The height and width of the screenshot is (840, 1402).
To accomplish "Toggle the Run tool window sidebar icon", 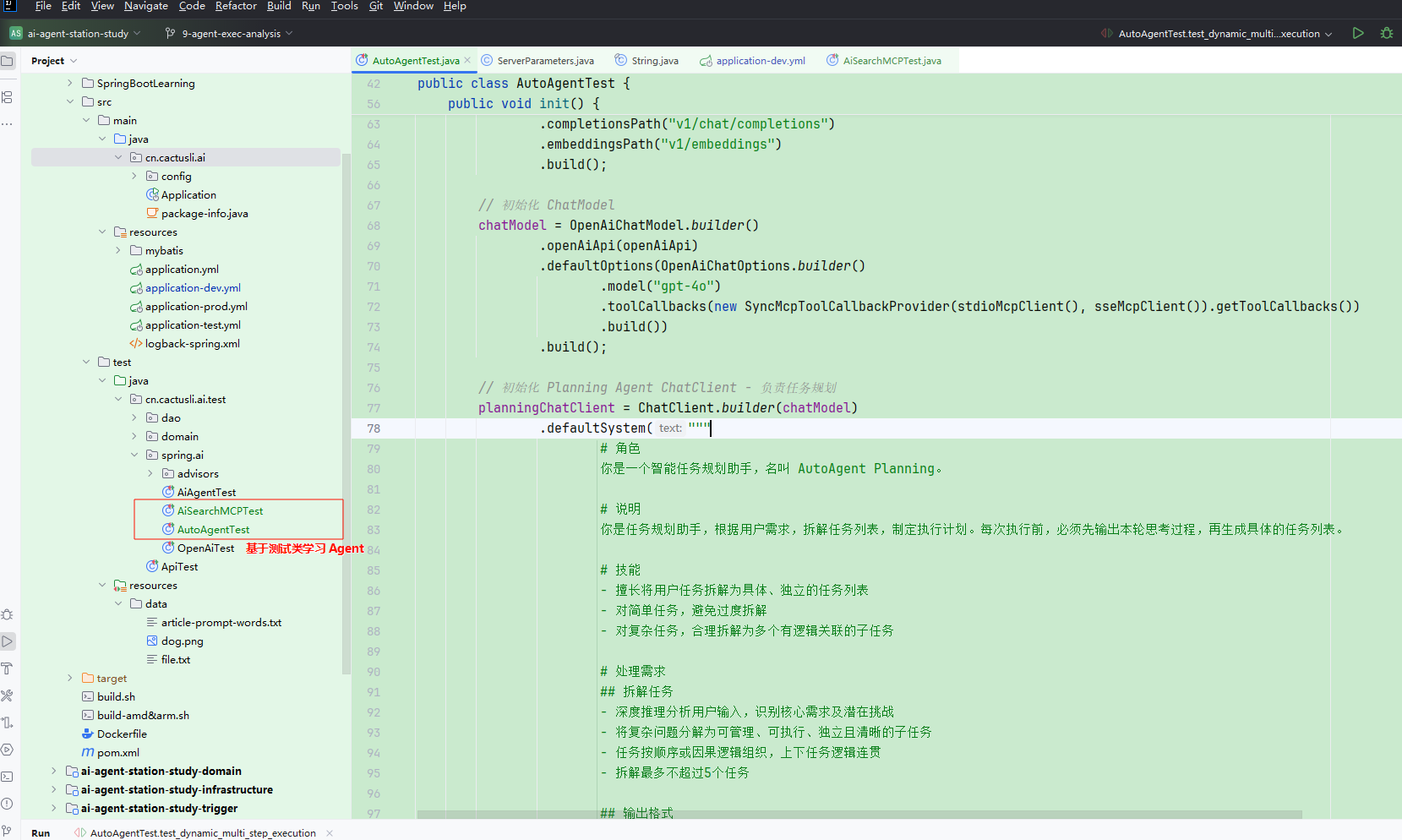I will [8, 641].
